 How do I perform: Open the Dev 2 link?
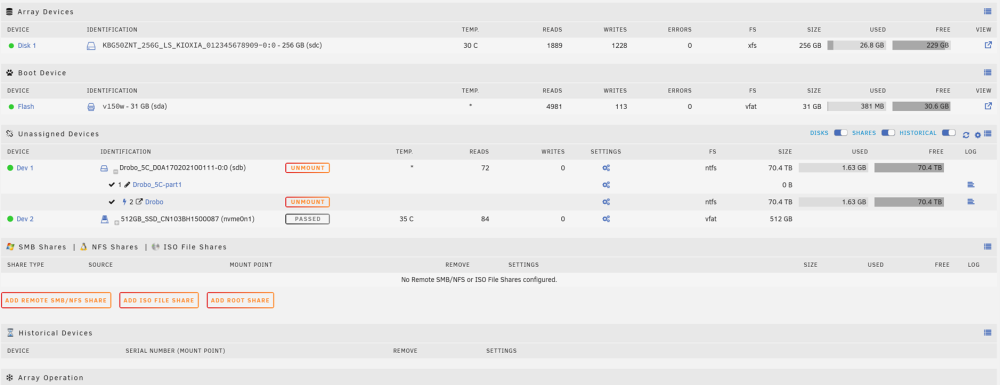pos(26,219)
